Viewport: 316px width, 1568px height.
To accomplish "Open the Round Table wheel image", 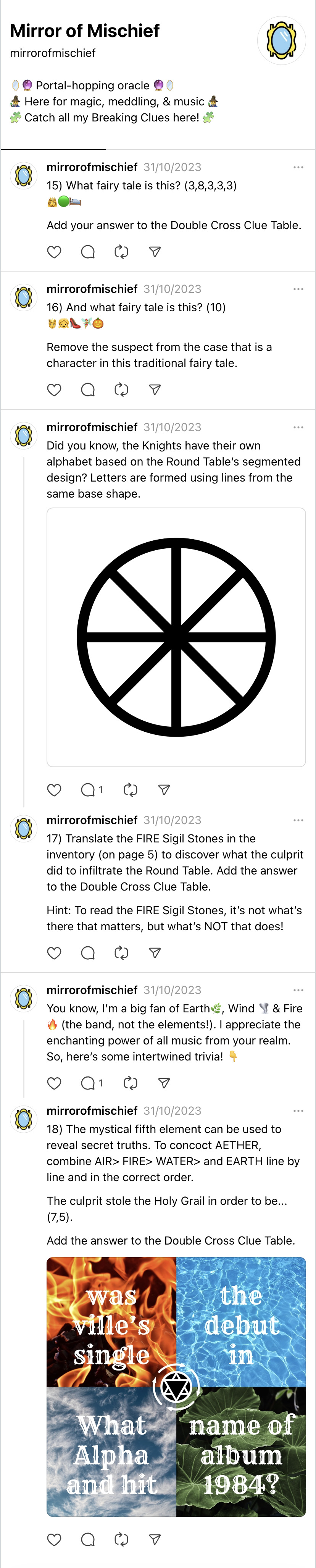I will (176, 637).
